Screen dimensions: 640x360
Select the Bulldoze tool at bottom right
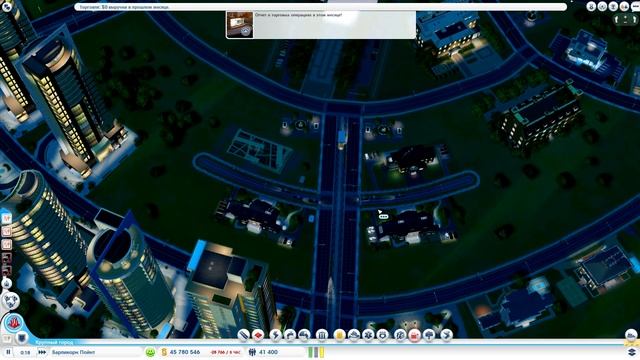[631, 335]
